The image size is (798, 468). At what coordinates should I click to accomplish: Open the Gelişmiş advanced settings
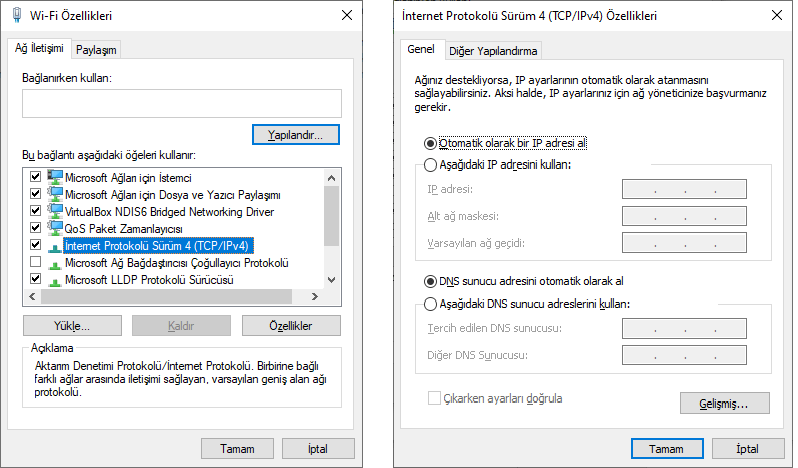coord(725,403)
